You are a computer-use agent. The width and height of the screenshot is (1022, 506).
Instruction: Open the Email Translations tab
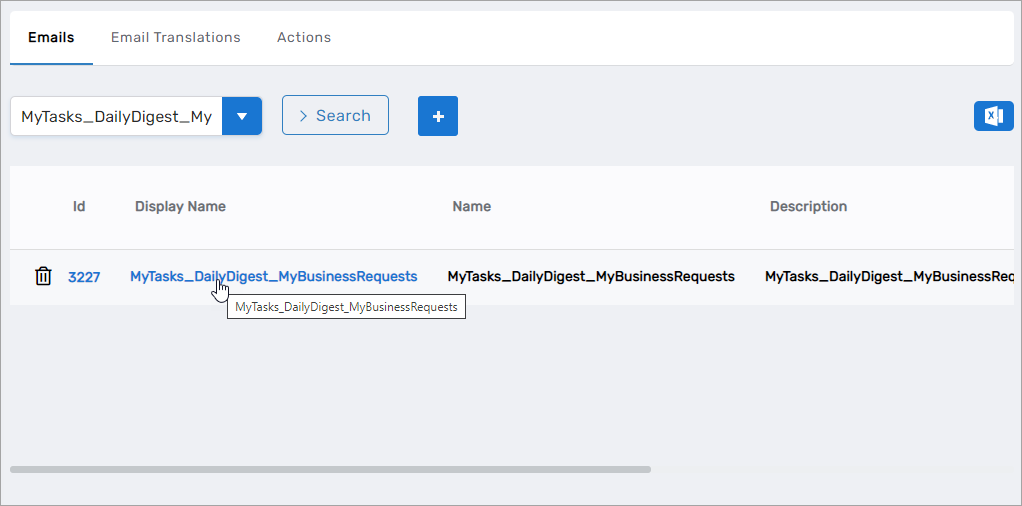(x=175, y=37)
